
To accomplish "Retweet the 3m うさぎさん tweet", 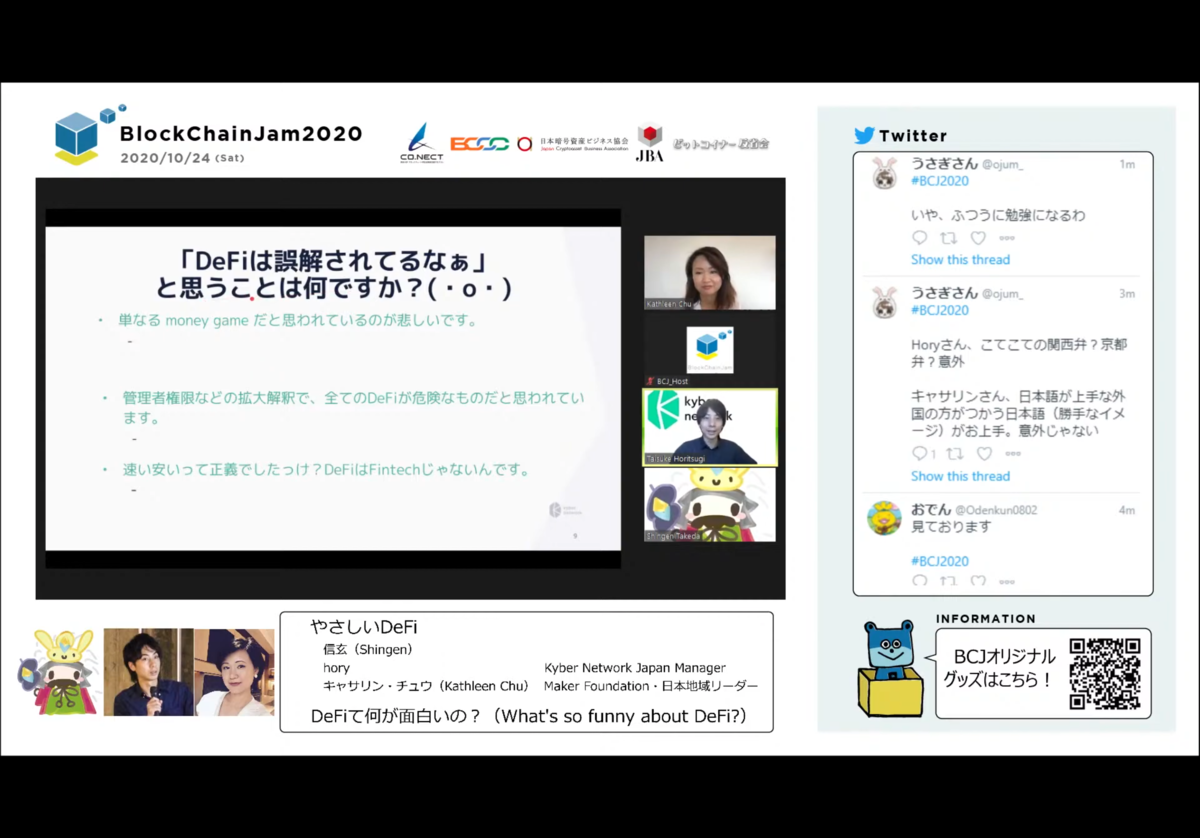I will 956,454.
